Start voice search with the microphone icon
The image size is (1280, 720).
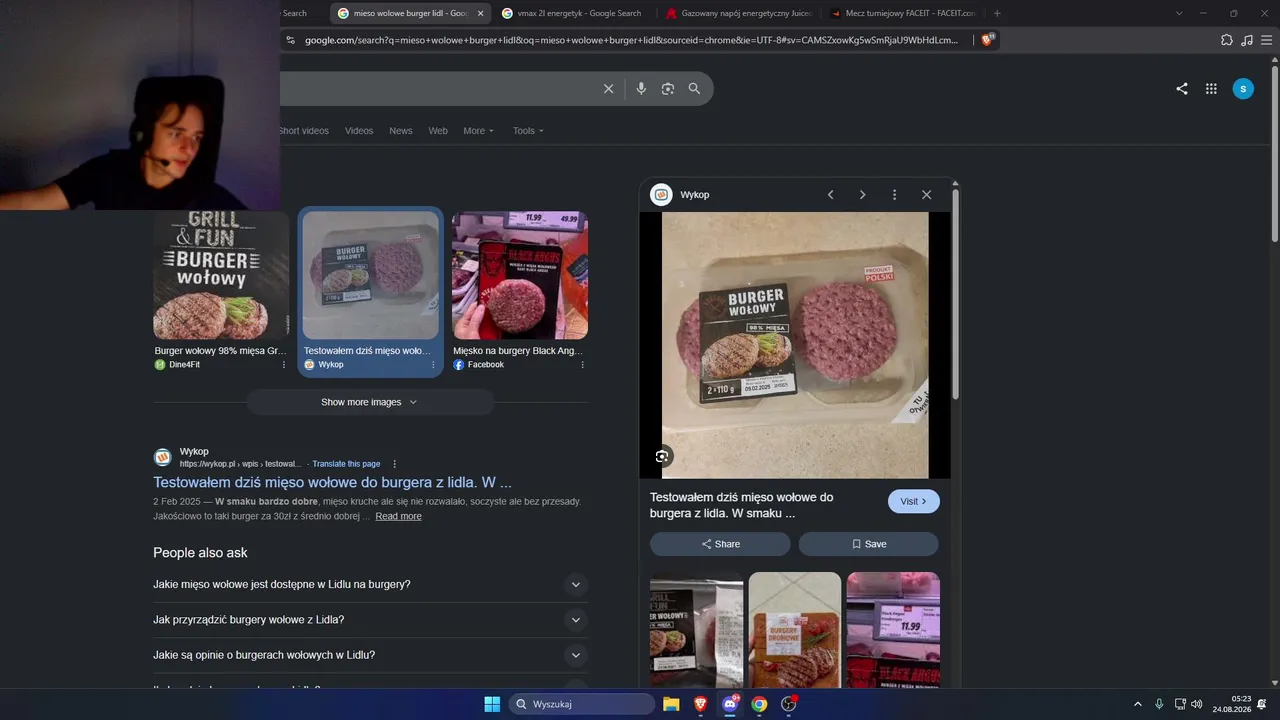tap(641, 89)
